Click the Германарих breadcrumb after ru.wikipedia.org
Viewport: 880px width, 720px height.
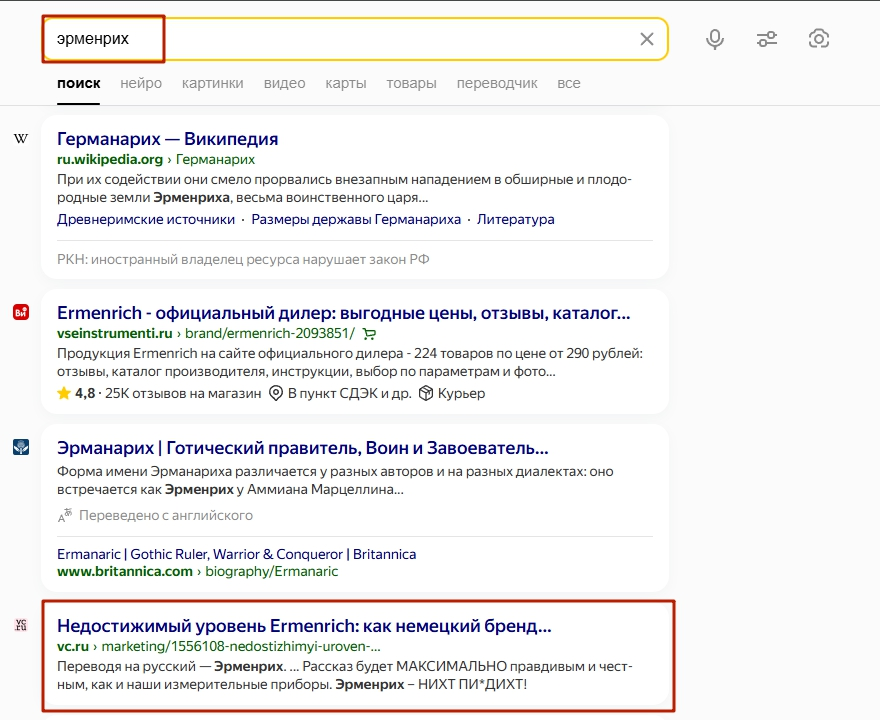[216, 159]
